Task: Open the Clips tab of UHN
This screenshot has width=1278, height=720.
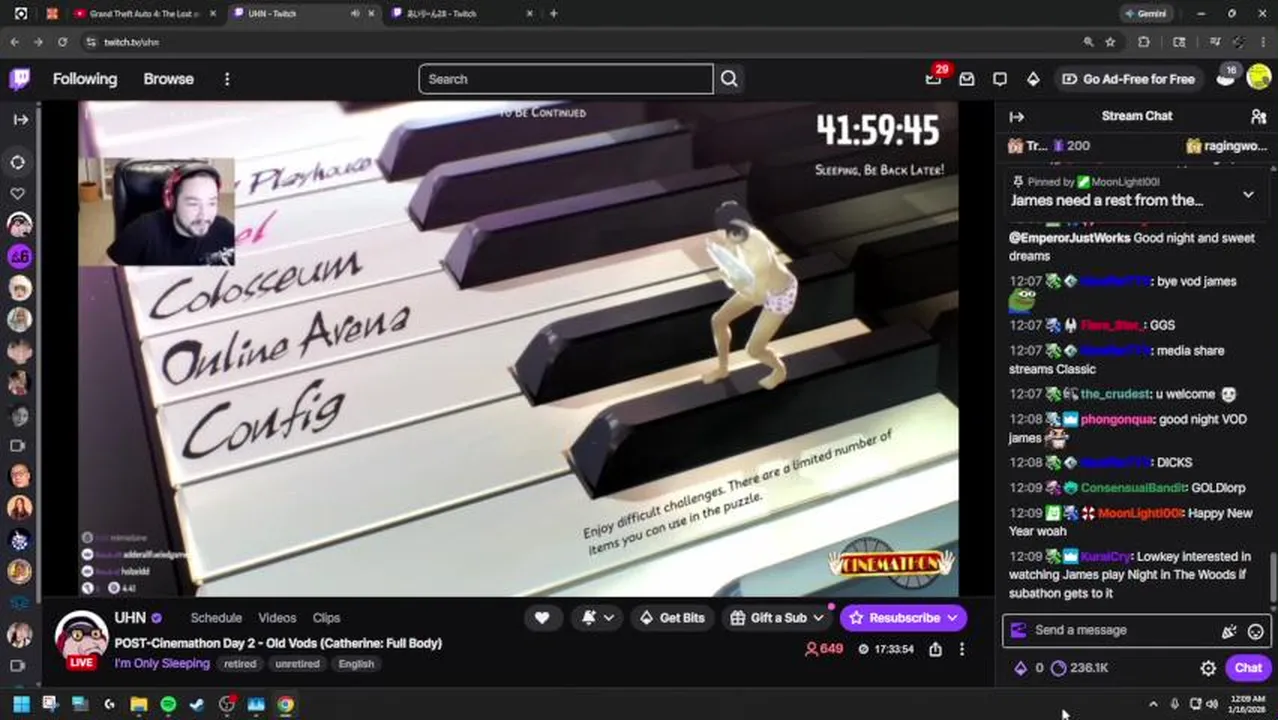Action: click(x=326, y=618)
